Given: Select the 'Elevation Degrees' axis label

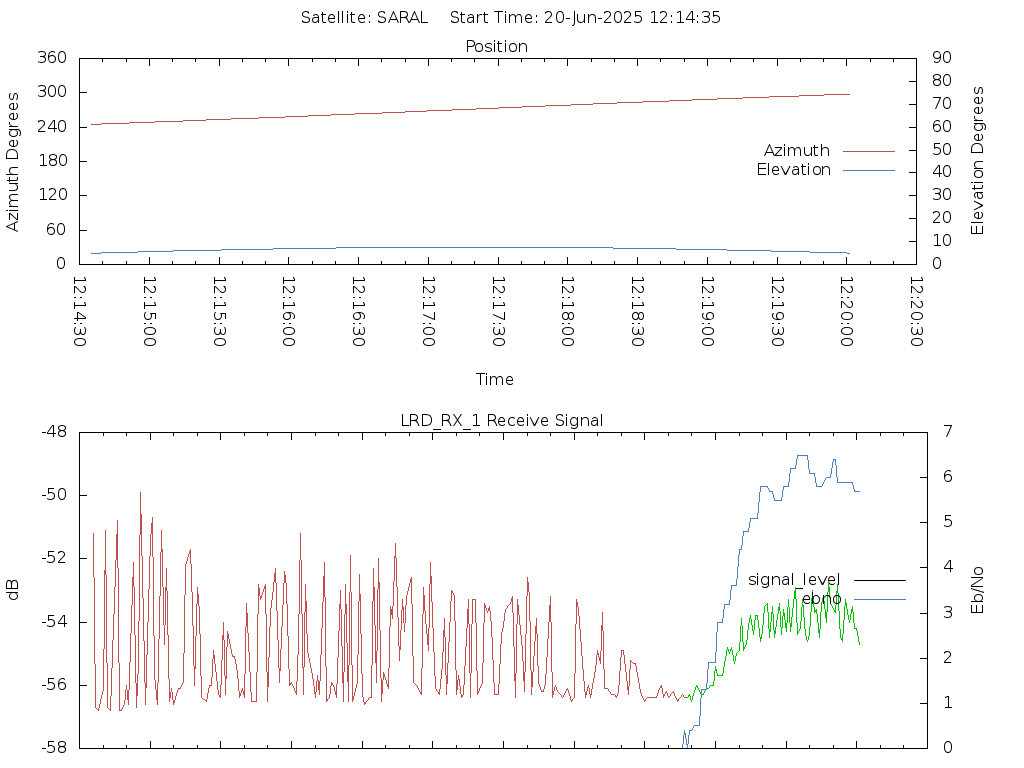Looking at the screenshot, I should [x=977, y=161].
